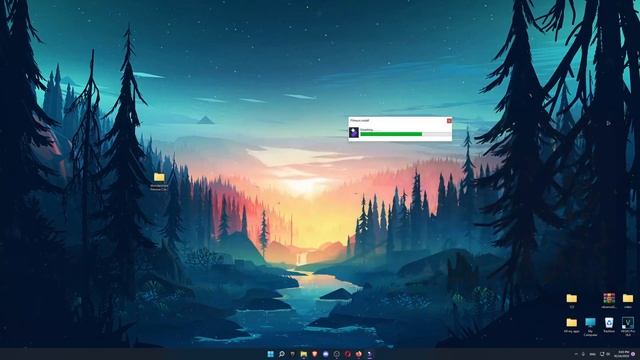Open the taskbar clock and date
640x360 pixels.
pyautogui.click(x=623, y=353)
